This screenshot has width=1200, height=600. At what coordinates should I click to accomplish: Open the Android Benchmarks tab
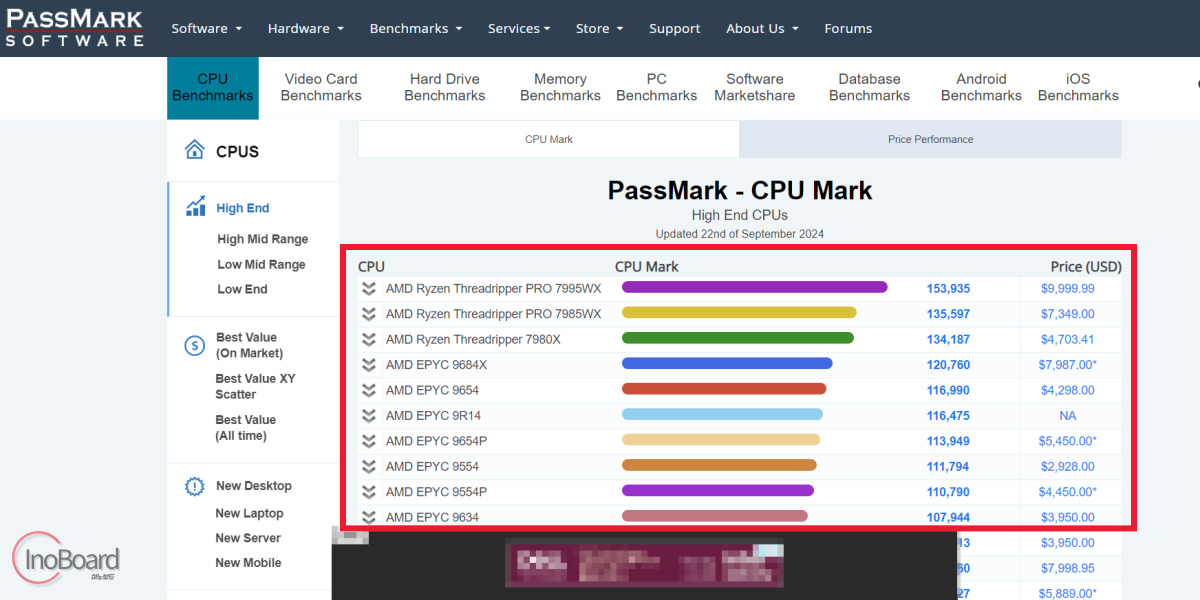(x=981, y=87)
